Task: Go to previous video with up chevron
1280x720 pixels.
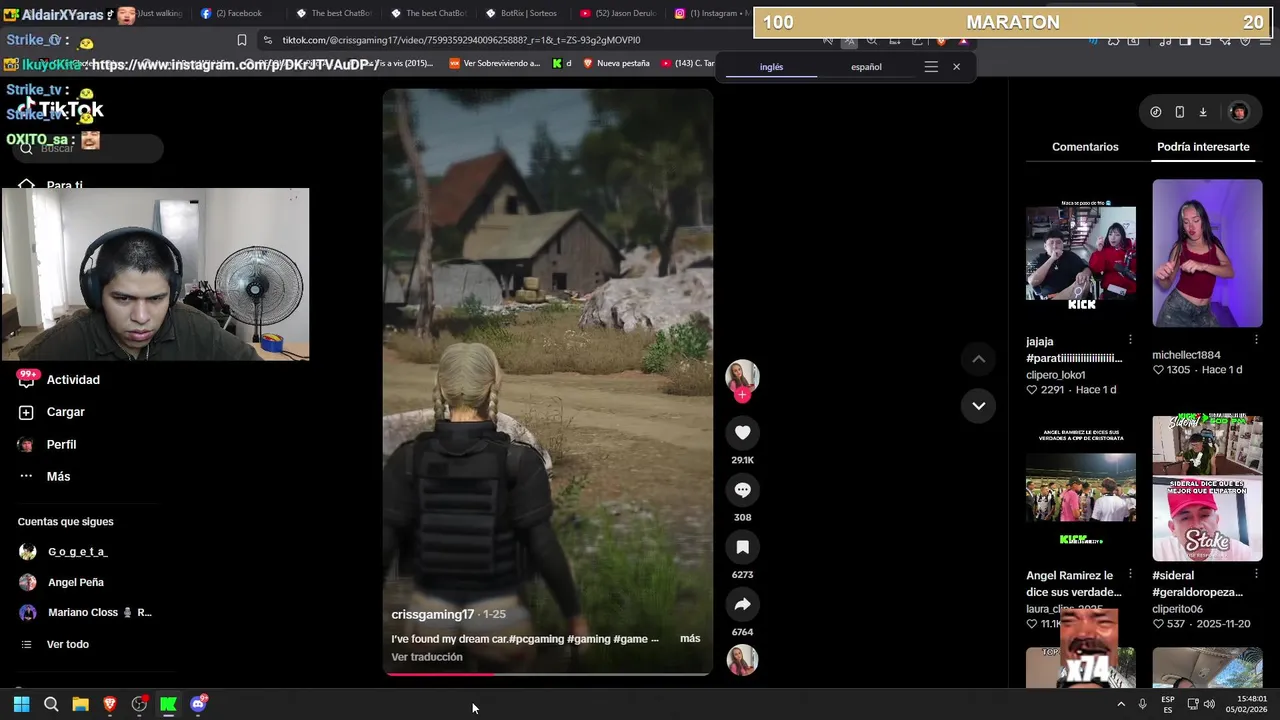Action: coord(978,359)
